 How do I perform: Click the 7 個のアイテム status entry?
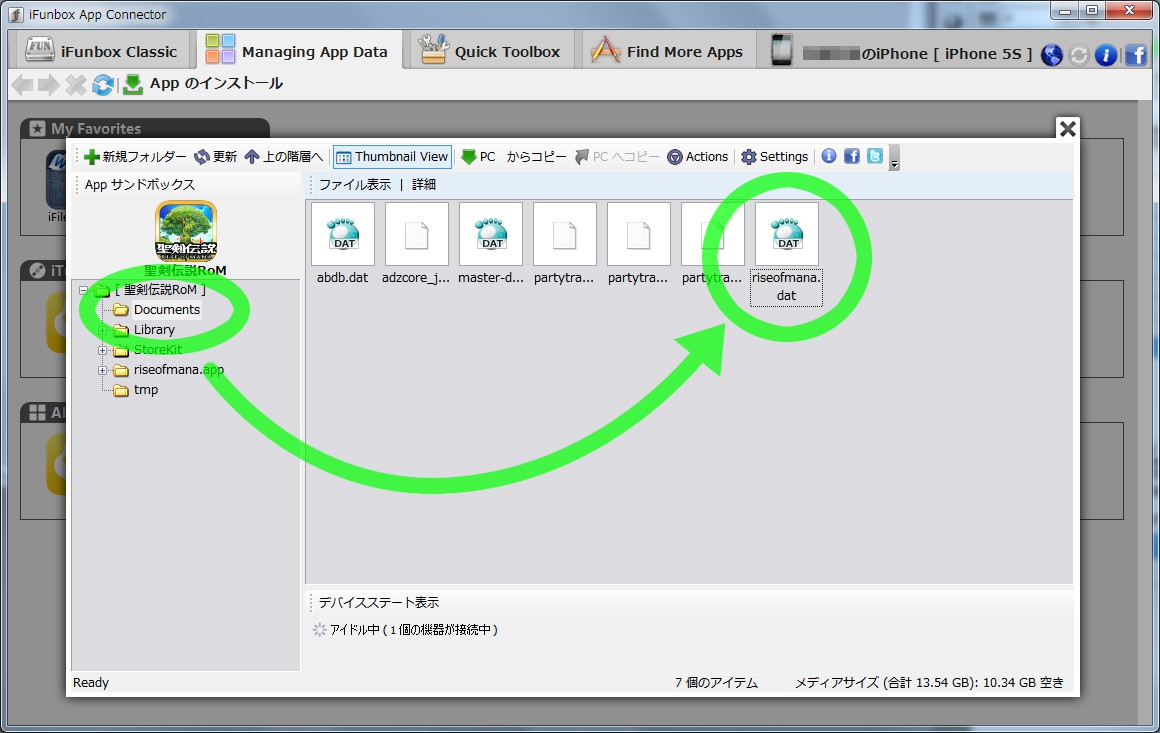[x=716, y=683]
